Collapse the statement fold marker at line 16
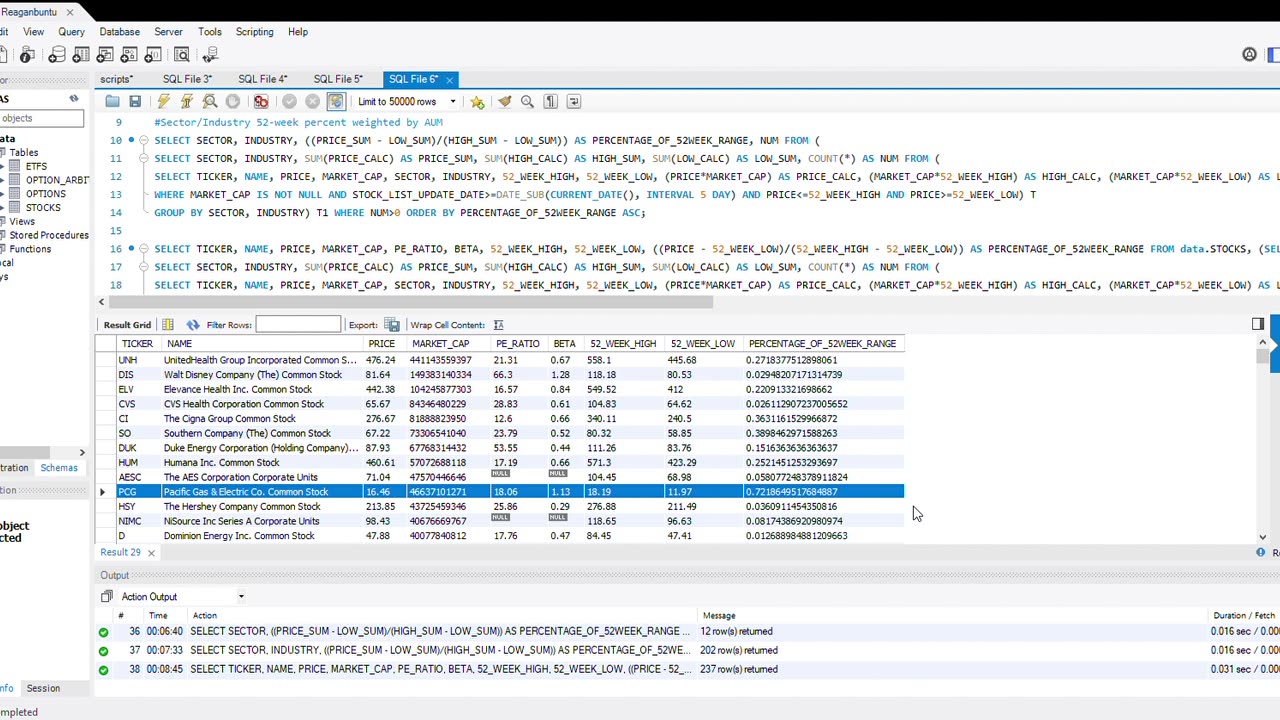Image resolution: width=1280 pixels, height=720 pixels. (143, 249)
